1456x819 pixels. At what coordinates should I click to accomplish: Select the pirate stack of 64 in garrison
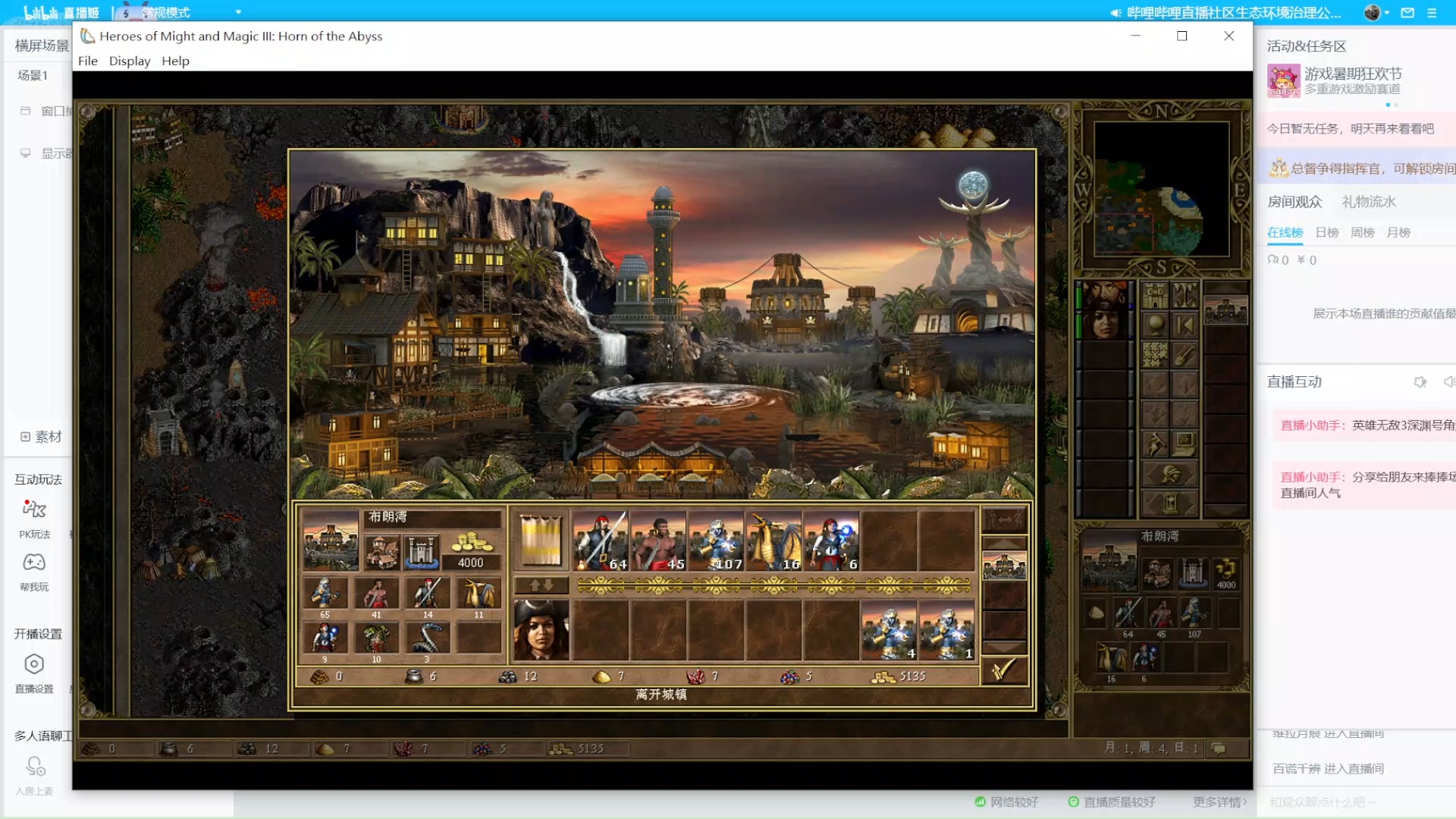601,541
